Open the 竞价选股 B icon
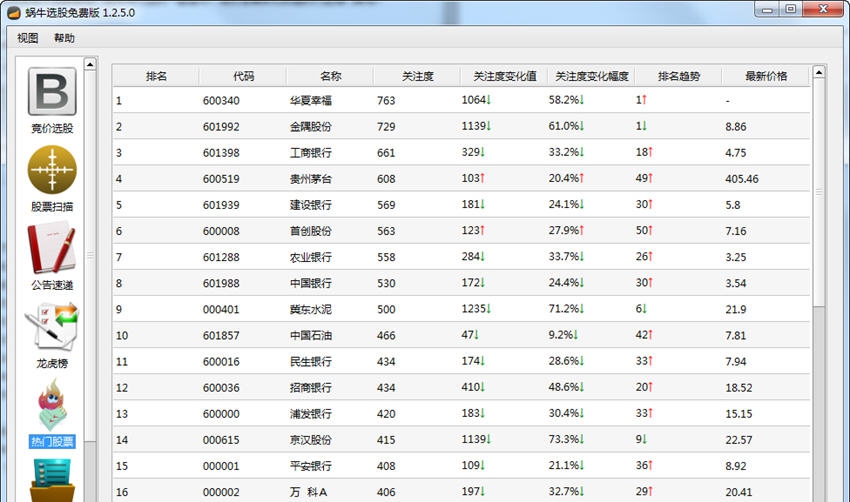This screenshot has width=850, height=502. [52, 91]
